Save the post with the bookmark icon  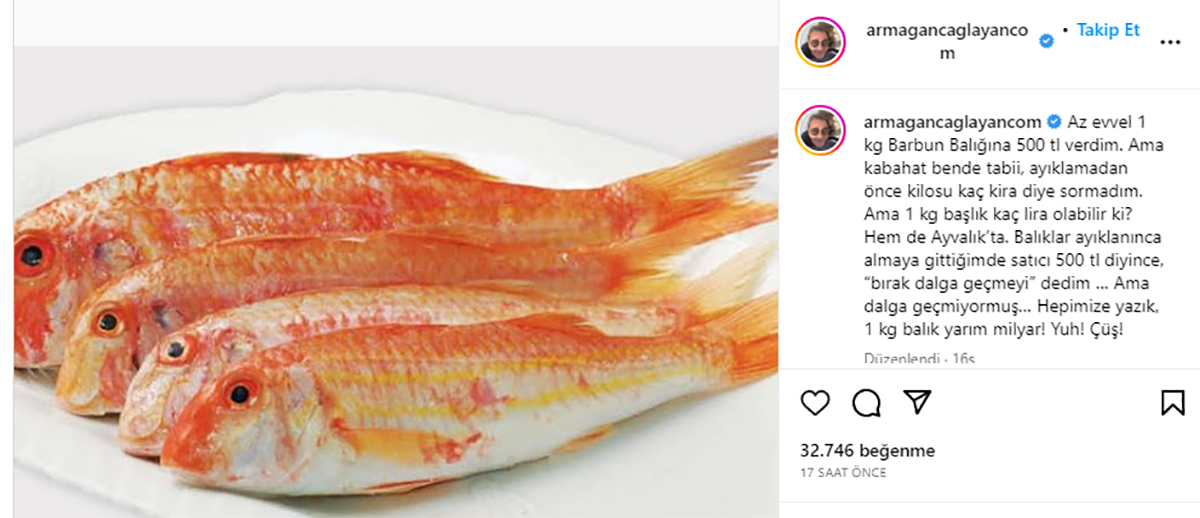1173,402
